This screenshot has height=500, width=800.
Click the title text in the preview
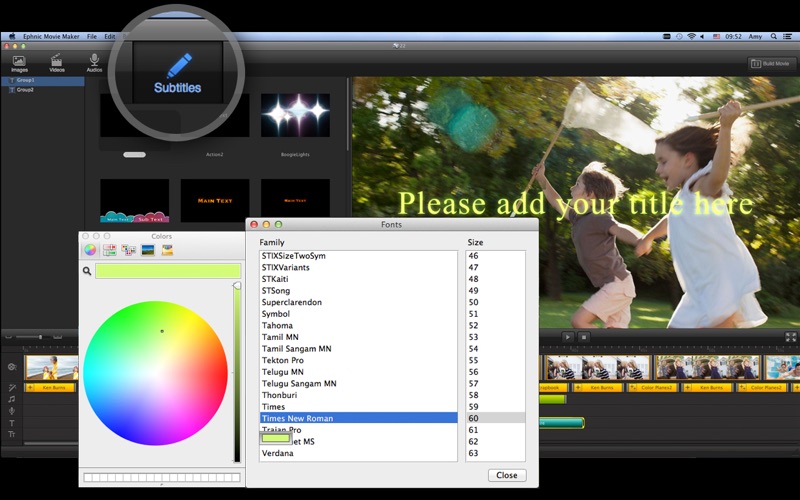click(x=575, y=204)
